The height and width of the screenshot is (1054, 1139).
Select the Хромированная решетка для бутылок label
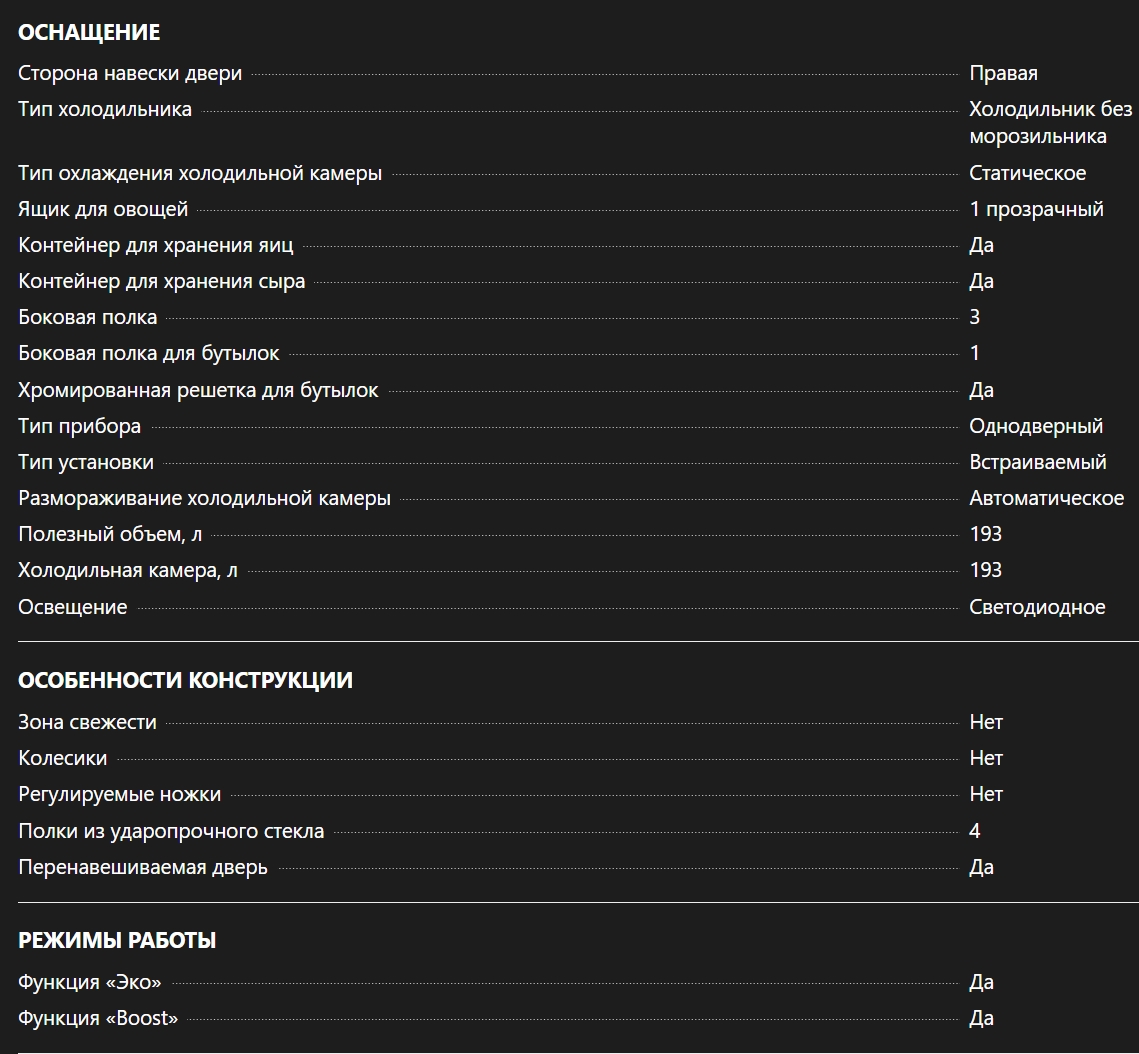[198, 390]
